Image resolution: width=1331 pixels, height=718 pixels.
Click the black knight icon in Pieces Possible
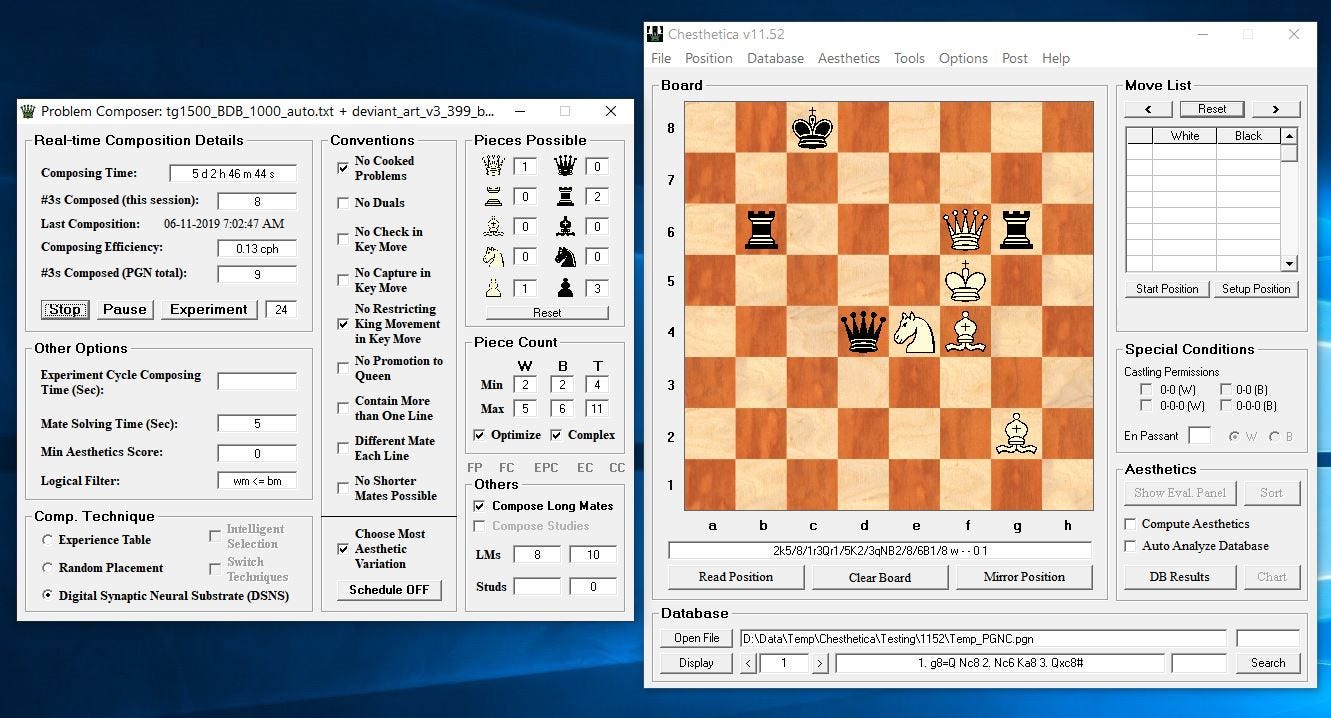tap(565, 257)
